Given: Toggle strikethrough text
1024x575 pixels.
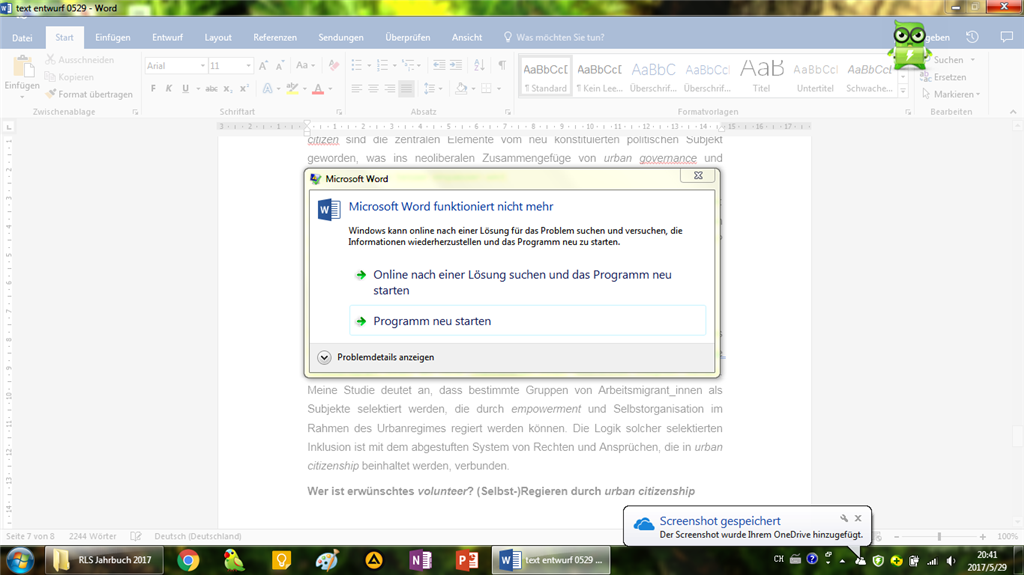Looking at the screenshot, I should tap(212, 88).
